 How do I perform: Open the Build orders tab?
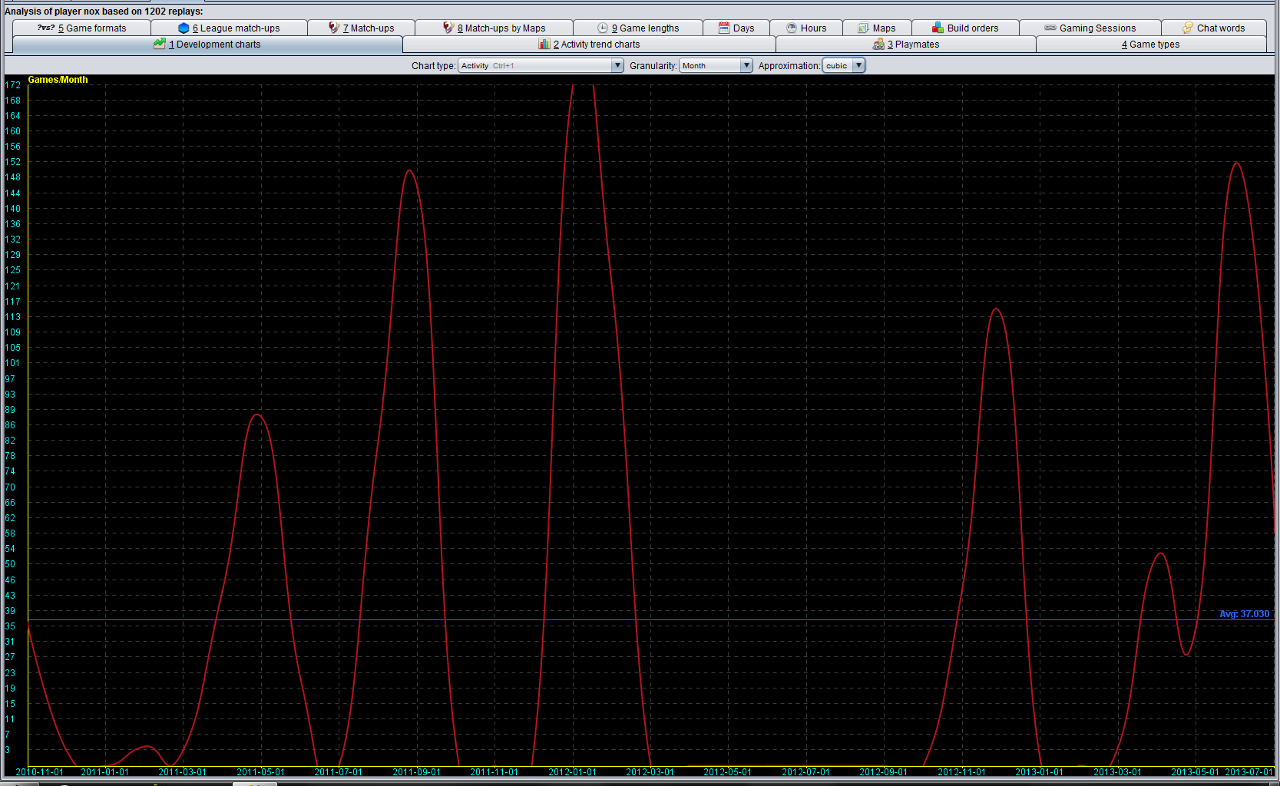(x=965, y=28)
